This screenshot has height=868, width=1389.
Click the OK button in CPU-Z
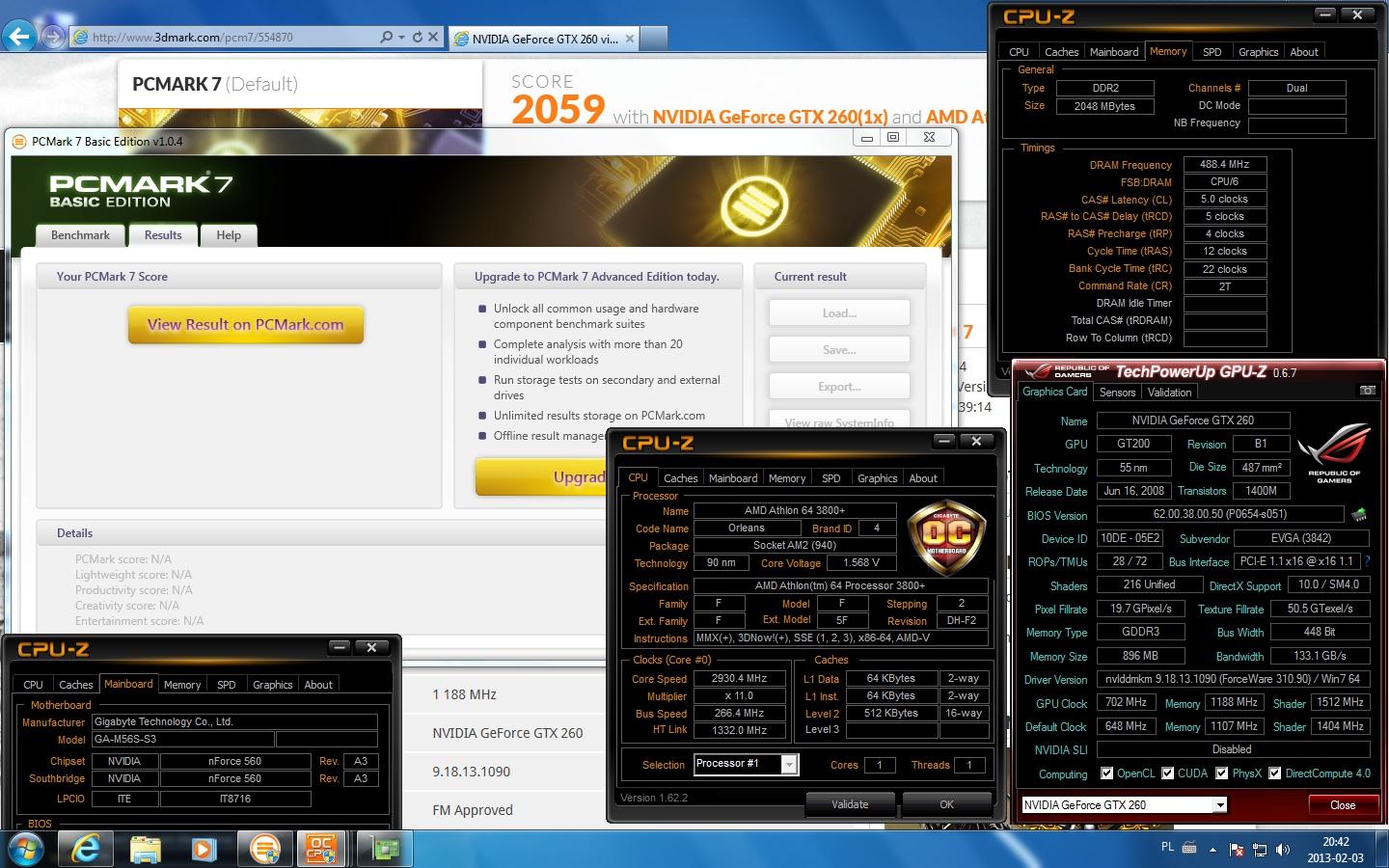click(946, 804)
